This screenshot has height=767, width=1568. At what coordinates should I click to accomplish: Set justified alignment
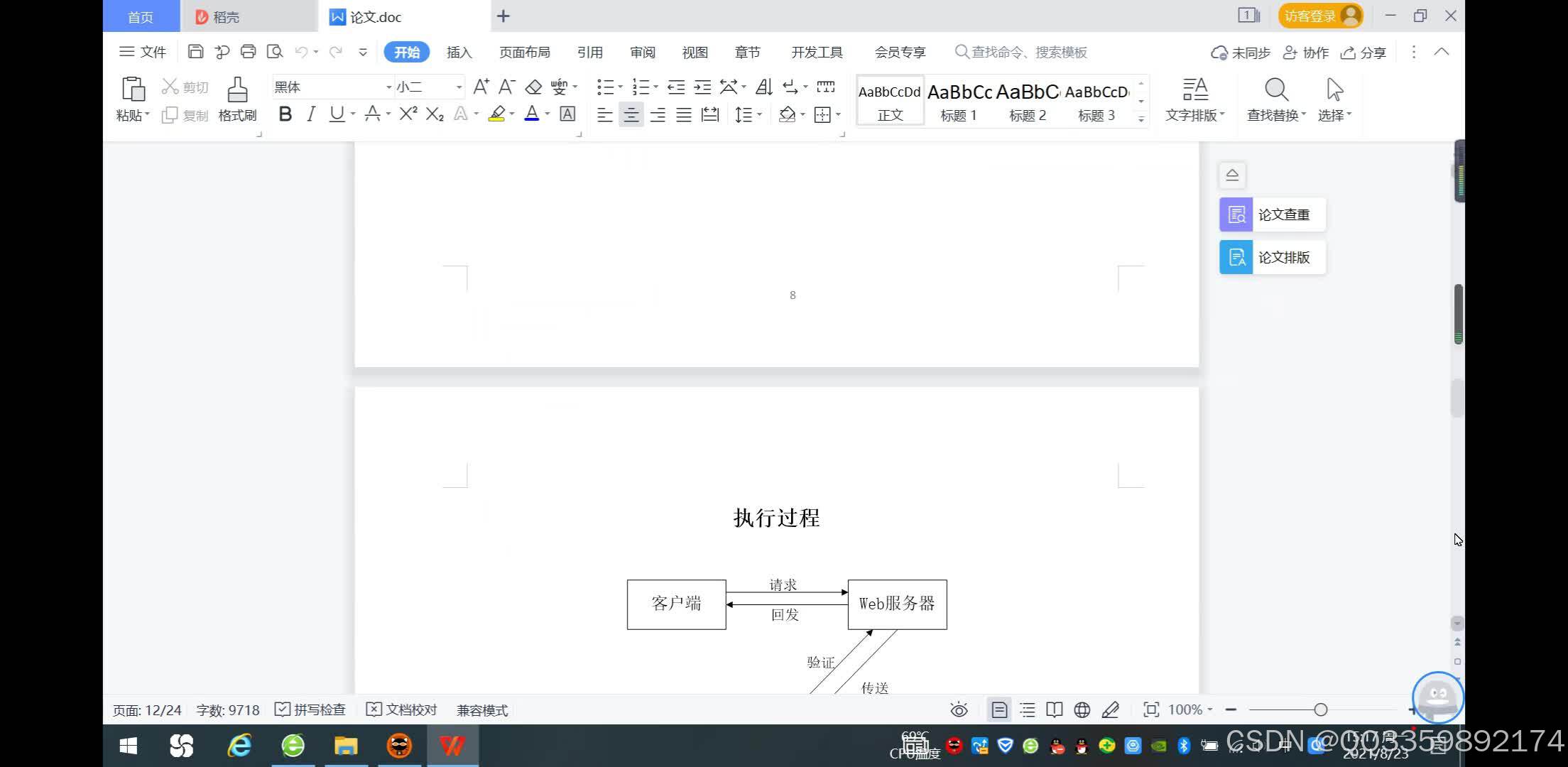pos(684,114)
